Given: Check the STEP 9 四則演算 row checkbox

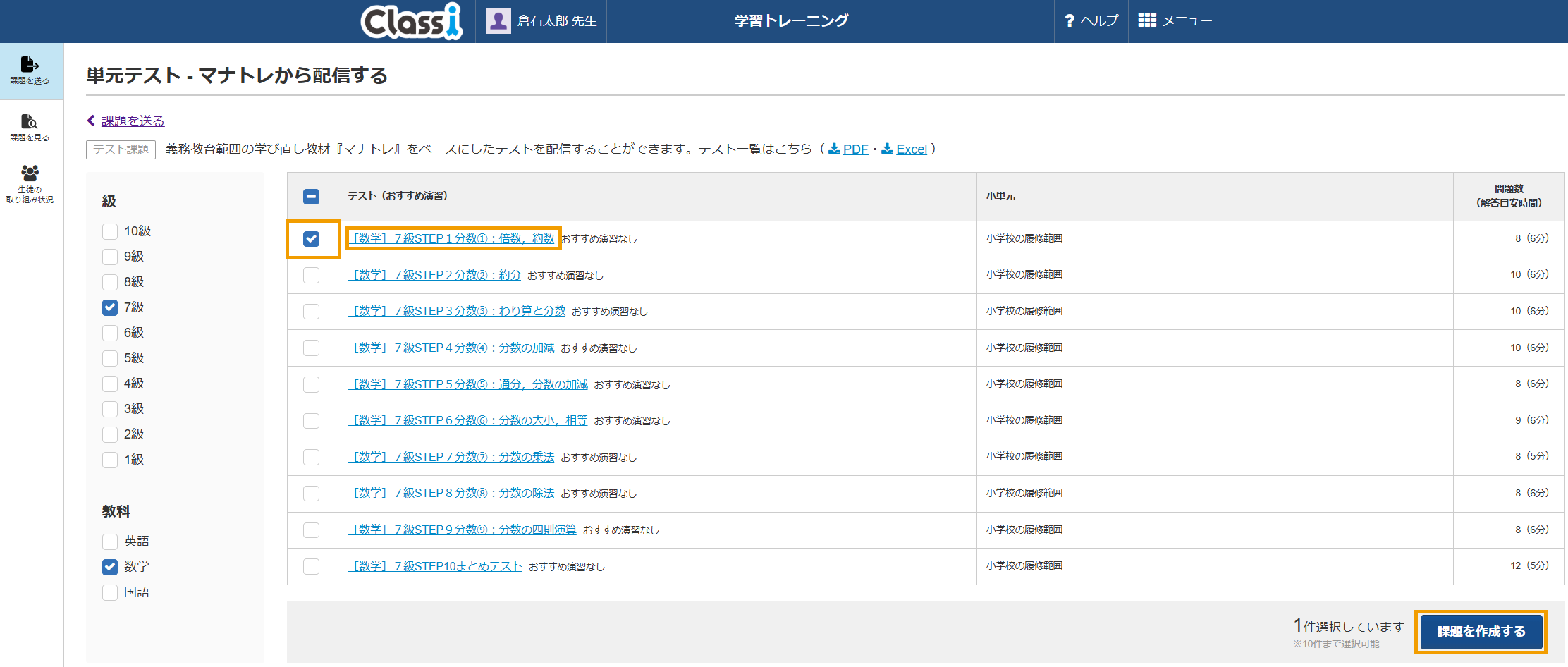Looking at the screenshot, I should pos(311,530).
